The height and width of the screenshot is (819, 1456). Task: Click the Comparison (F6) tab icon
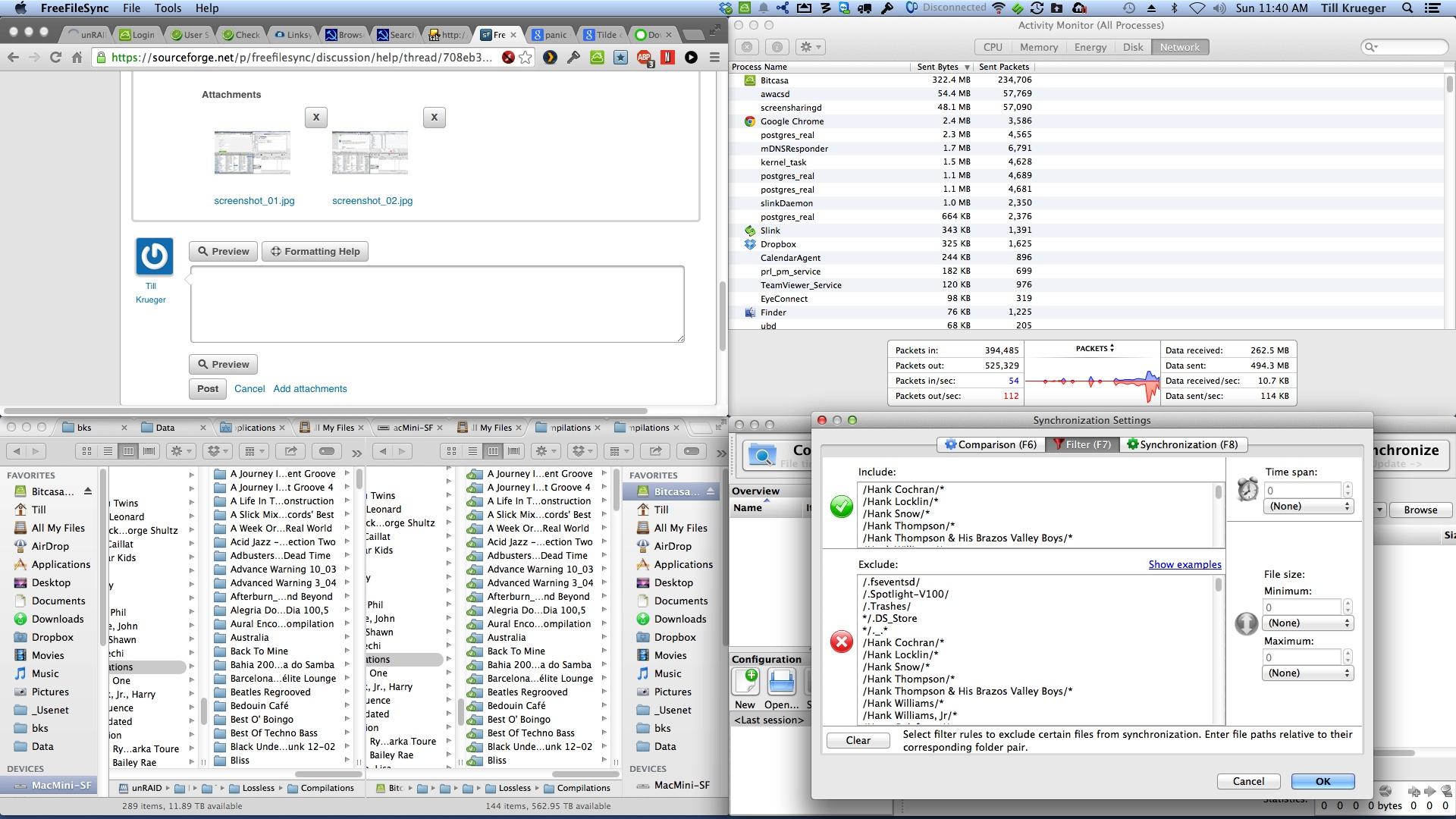pos(947,444)
